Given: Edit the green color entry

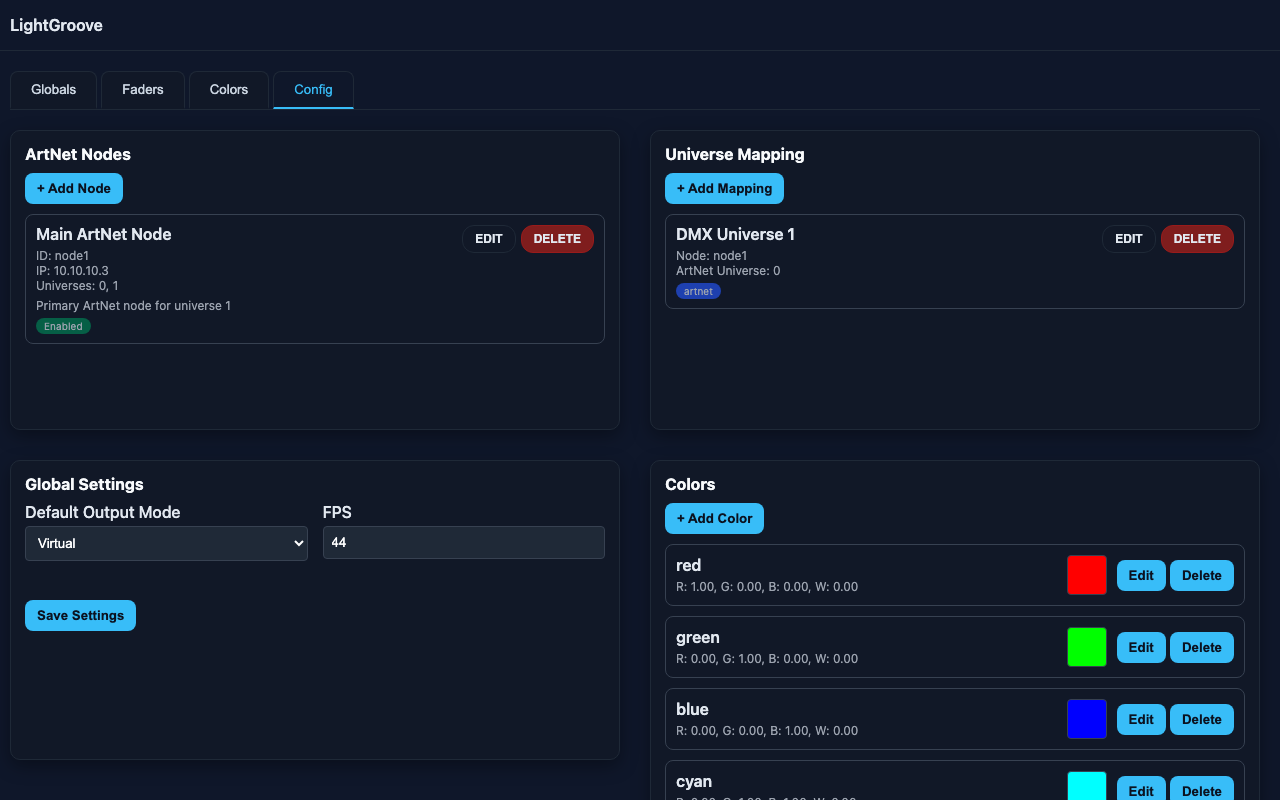Looking at the screenshot, I should [1141, 647].
